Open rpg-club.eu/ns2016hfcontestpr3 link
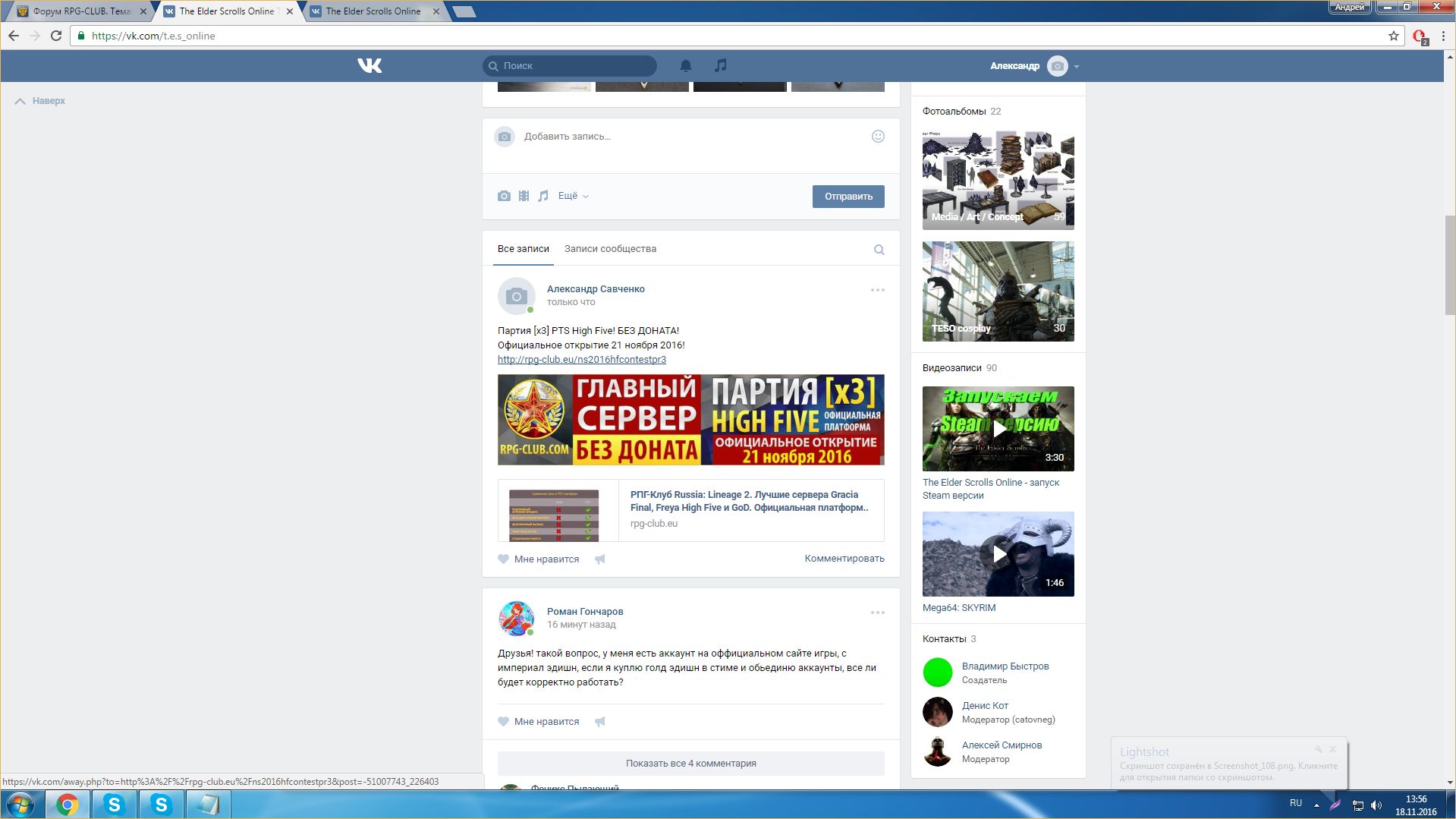Viewport: 1456px width, 819px height. pos(582,360)
